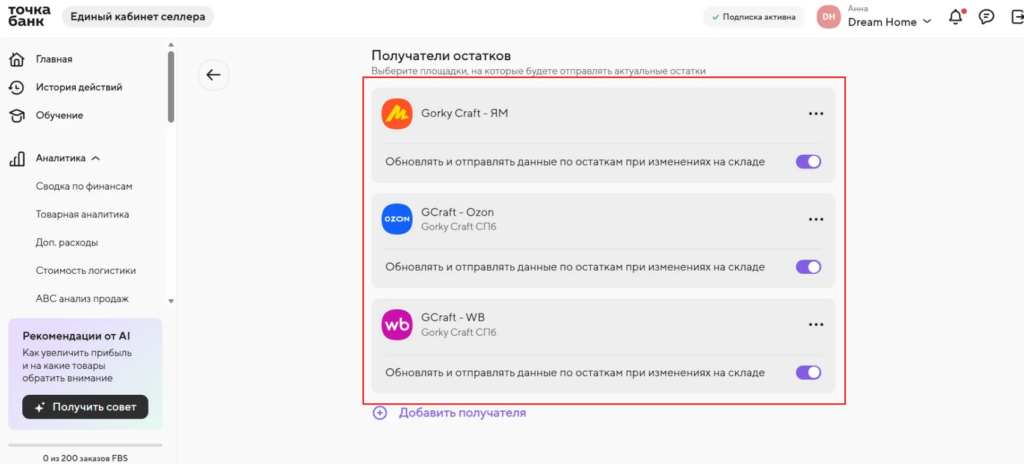Open Стоимость логистики
Image resolution: width=1024 pixels, height=464 pixels.
[x=86, y=271]
